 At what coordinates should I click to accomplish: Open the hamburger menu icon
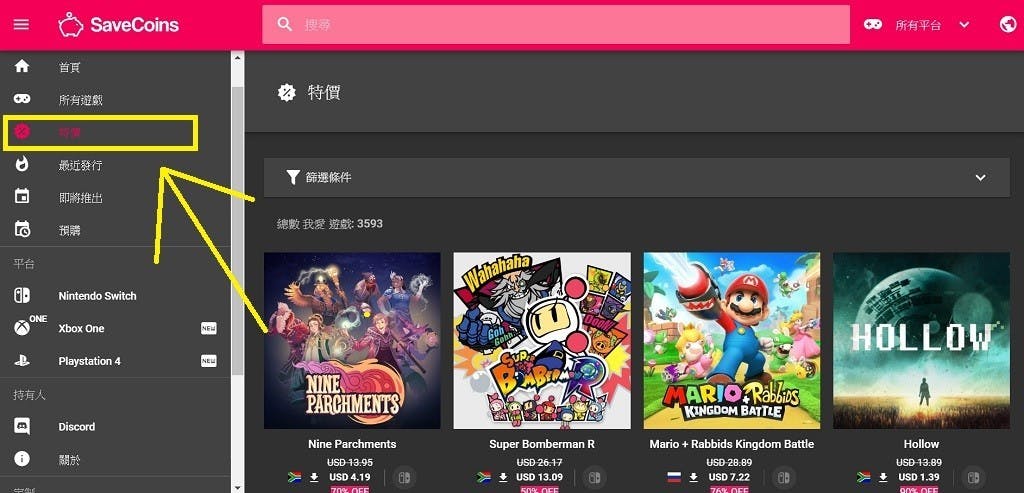22,25
